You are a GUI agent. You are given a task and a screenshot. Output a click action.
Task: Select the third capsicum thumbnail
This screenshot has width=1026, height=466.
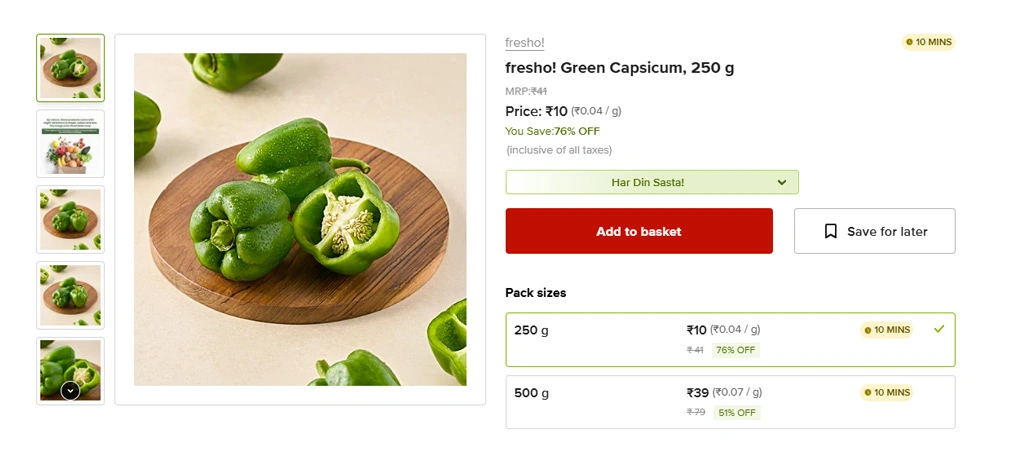point(70,219)
